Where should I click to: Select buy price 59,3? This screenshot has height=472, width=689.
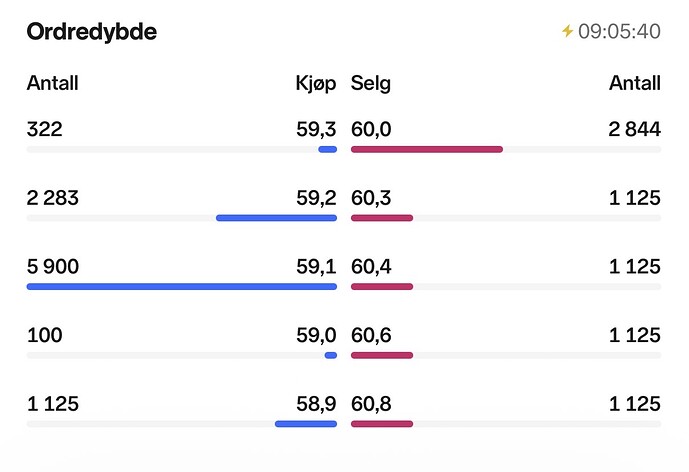click(x=316, y=129)
